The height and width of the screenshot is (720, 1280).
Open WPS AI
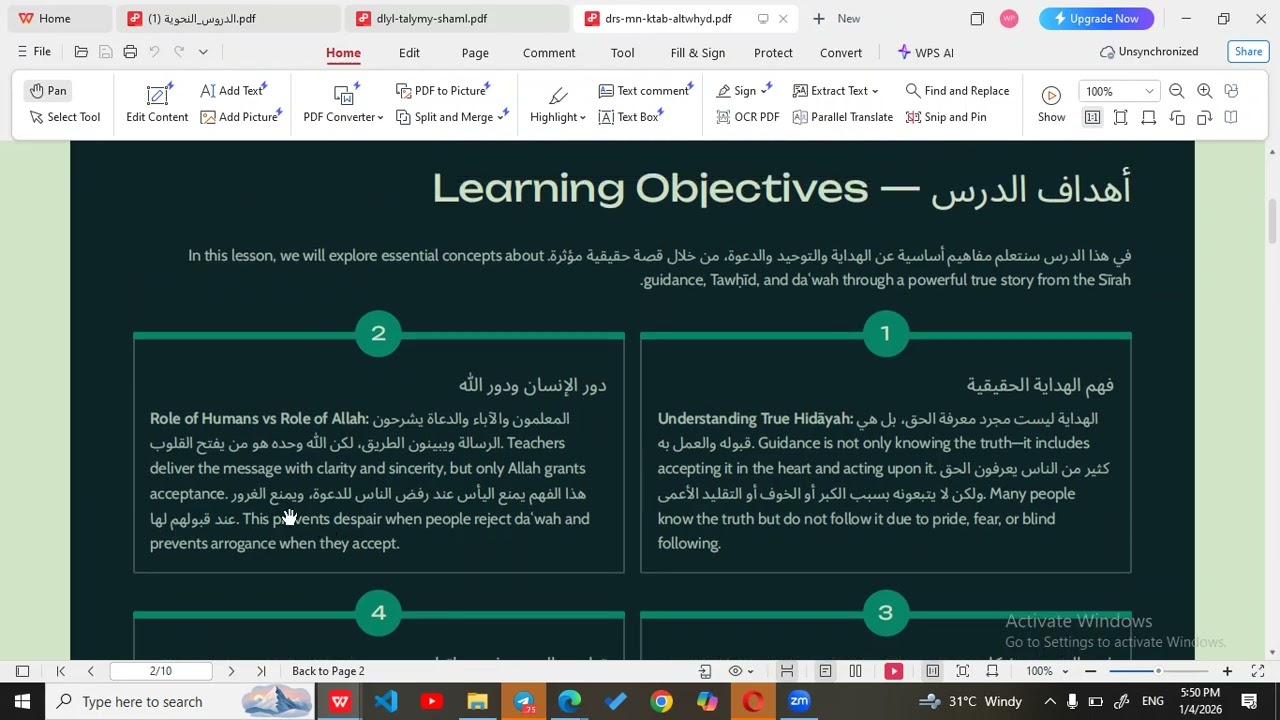coord(925,53)
